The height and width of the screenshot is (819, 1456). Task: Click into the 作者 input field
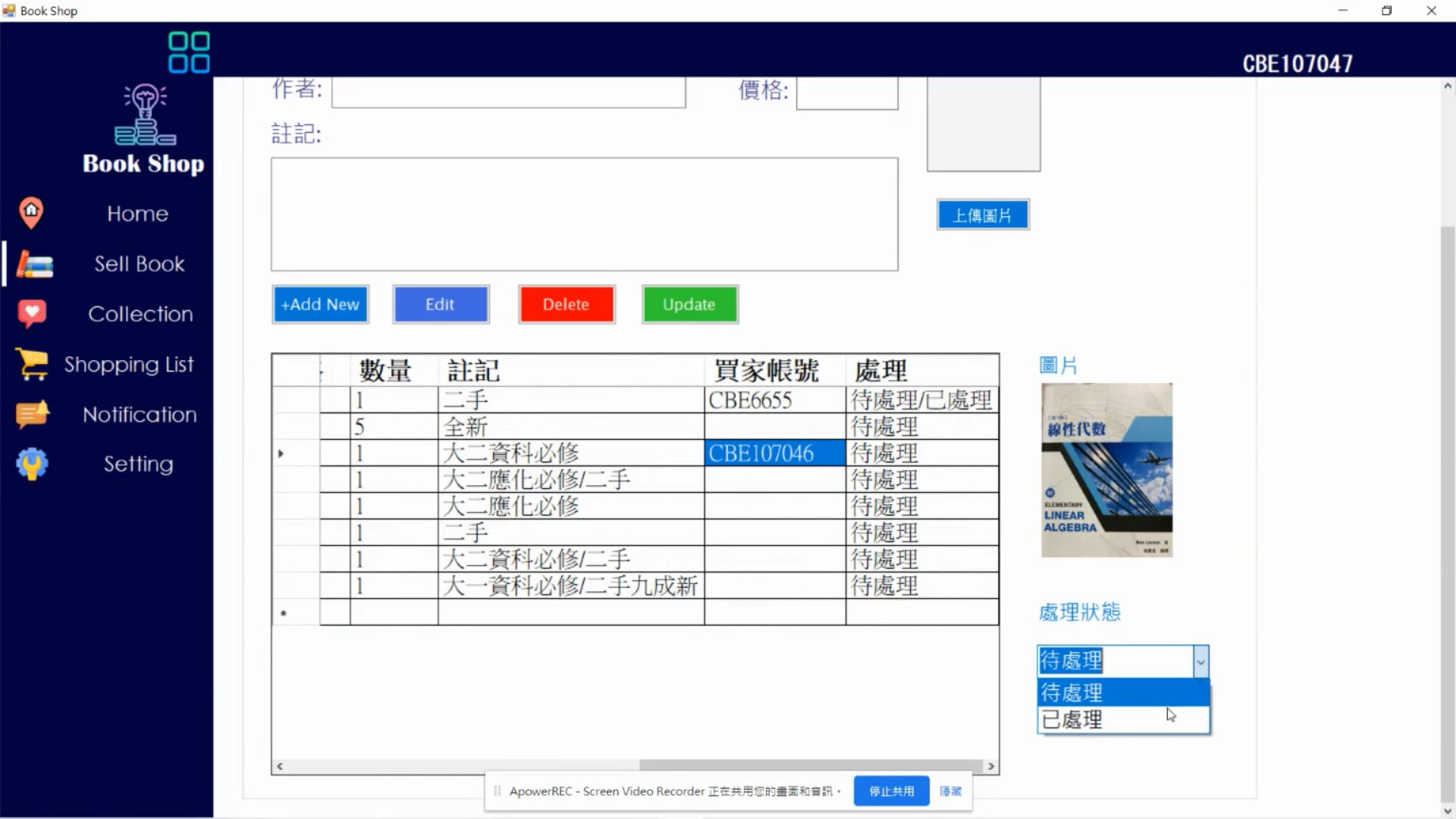[508, 92]
